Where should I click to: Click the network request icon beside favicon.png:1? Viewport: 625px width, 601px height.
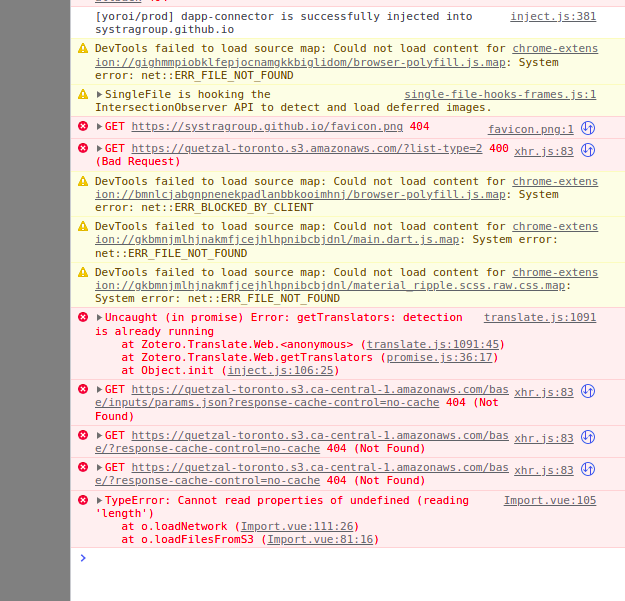pos(588,128)
